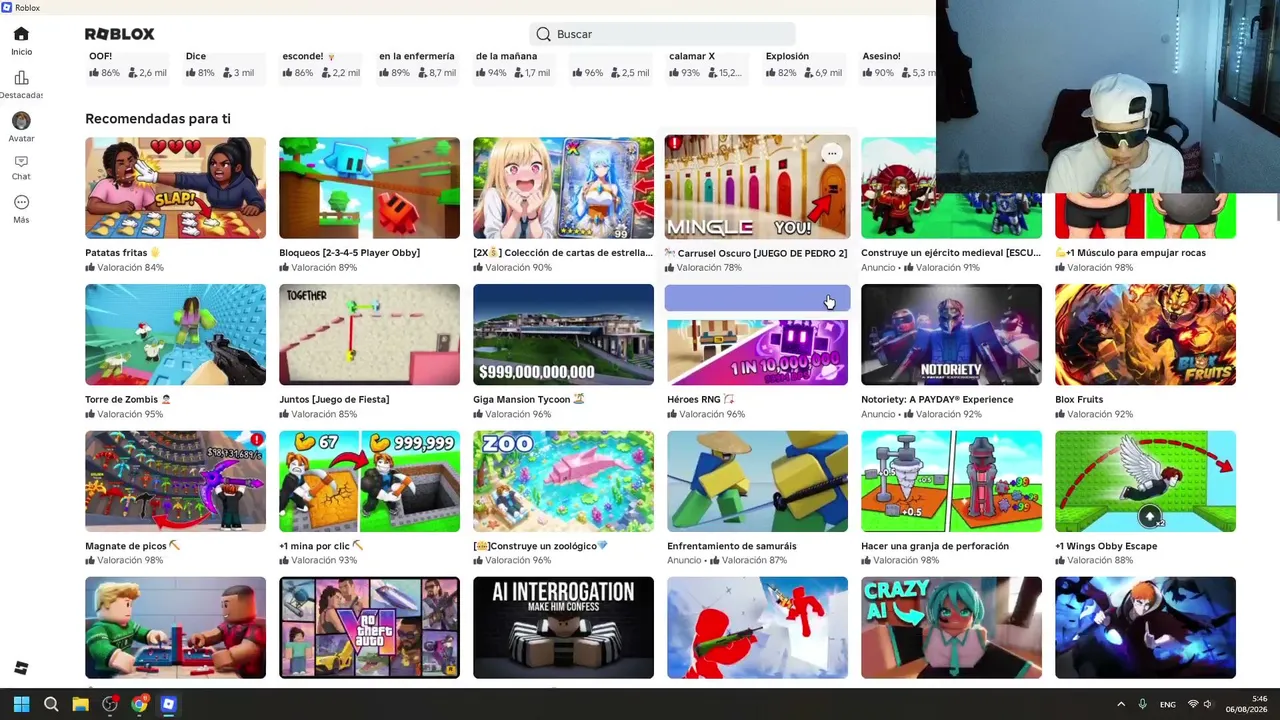Open the Ro Theft Auto VI thumbnail
The image size is (1280, 720).
pos(369,628)
